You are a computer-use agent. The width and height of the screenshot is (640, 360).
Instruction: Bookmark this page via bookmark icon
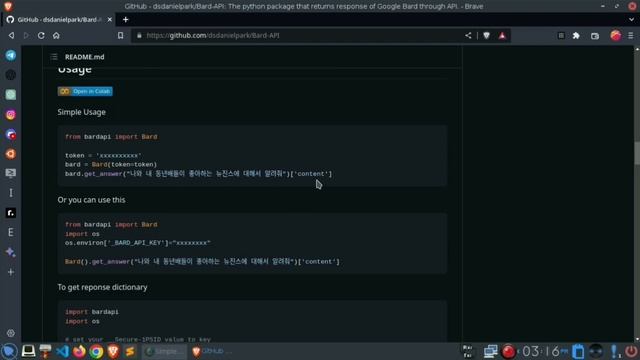tap(120, 36)
